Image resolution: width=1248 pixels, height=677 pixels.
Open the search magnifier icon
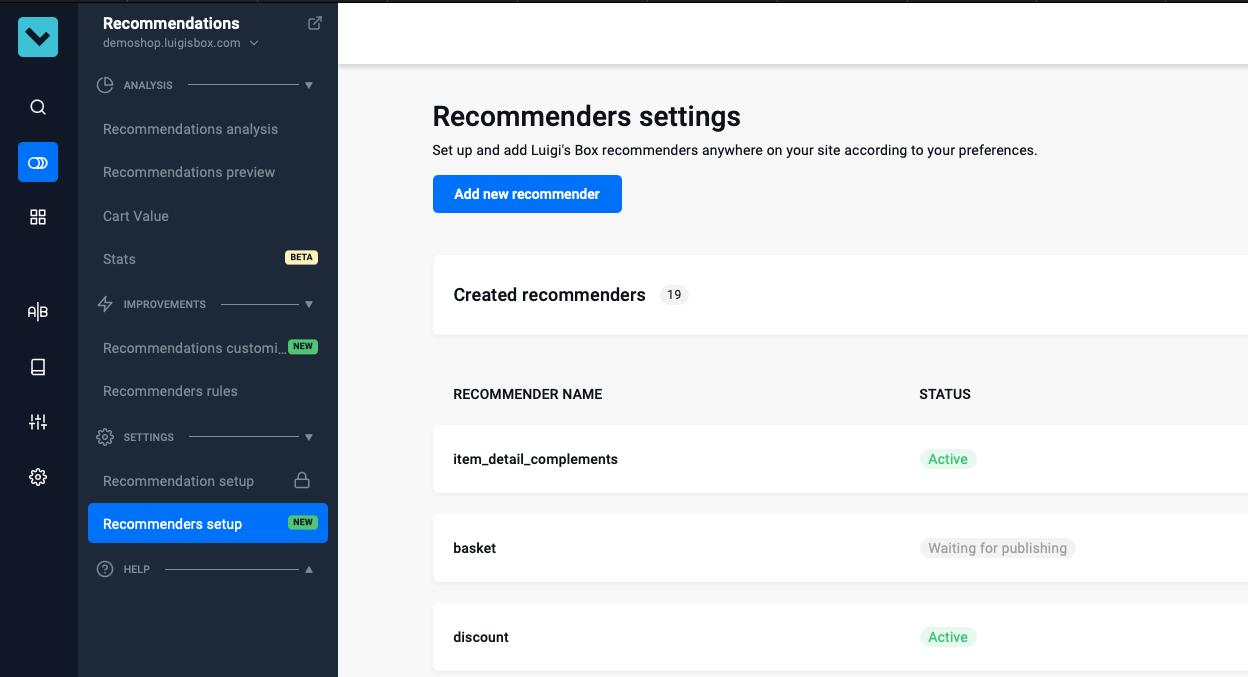(37, 106)
